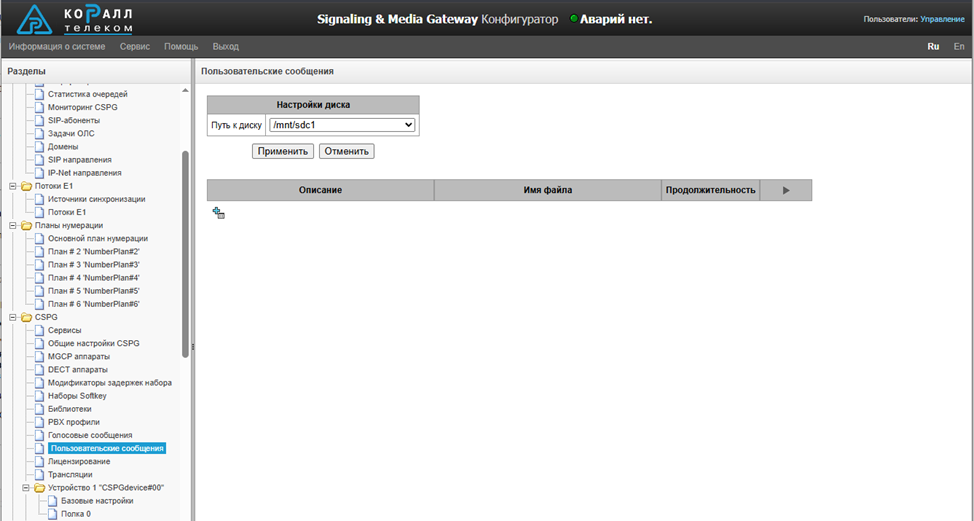The image size is (974, 521).
Task: Click the CSPG folder icon
Action: [26, 317]
